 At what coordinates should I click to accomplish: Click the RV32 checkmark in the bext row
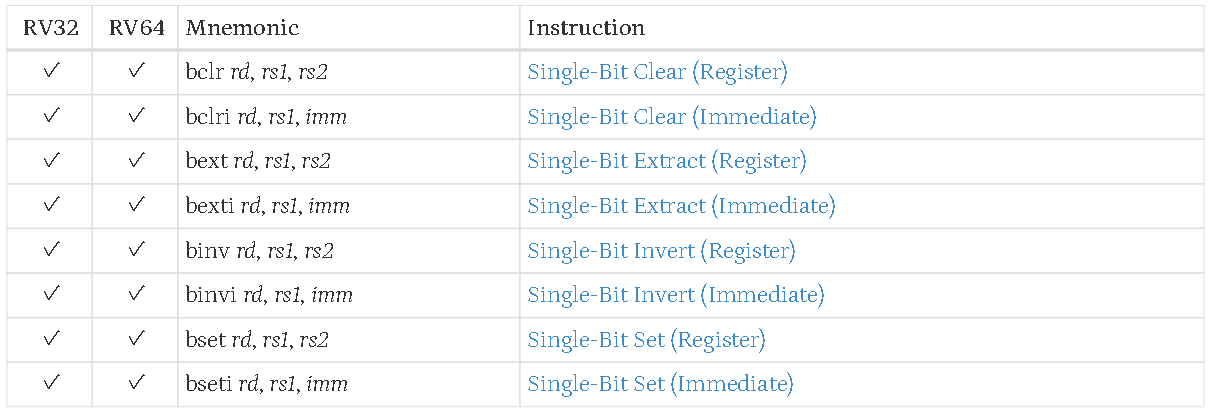(51, 161)
